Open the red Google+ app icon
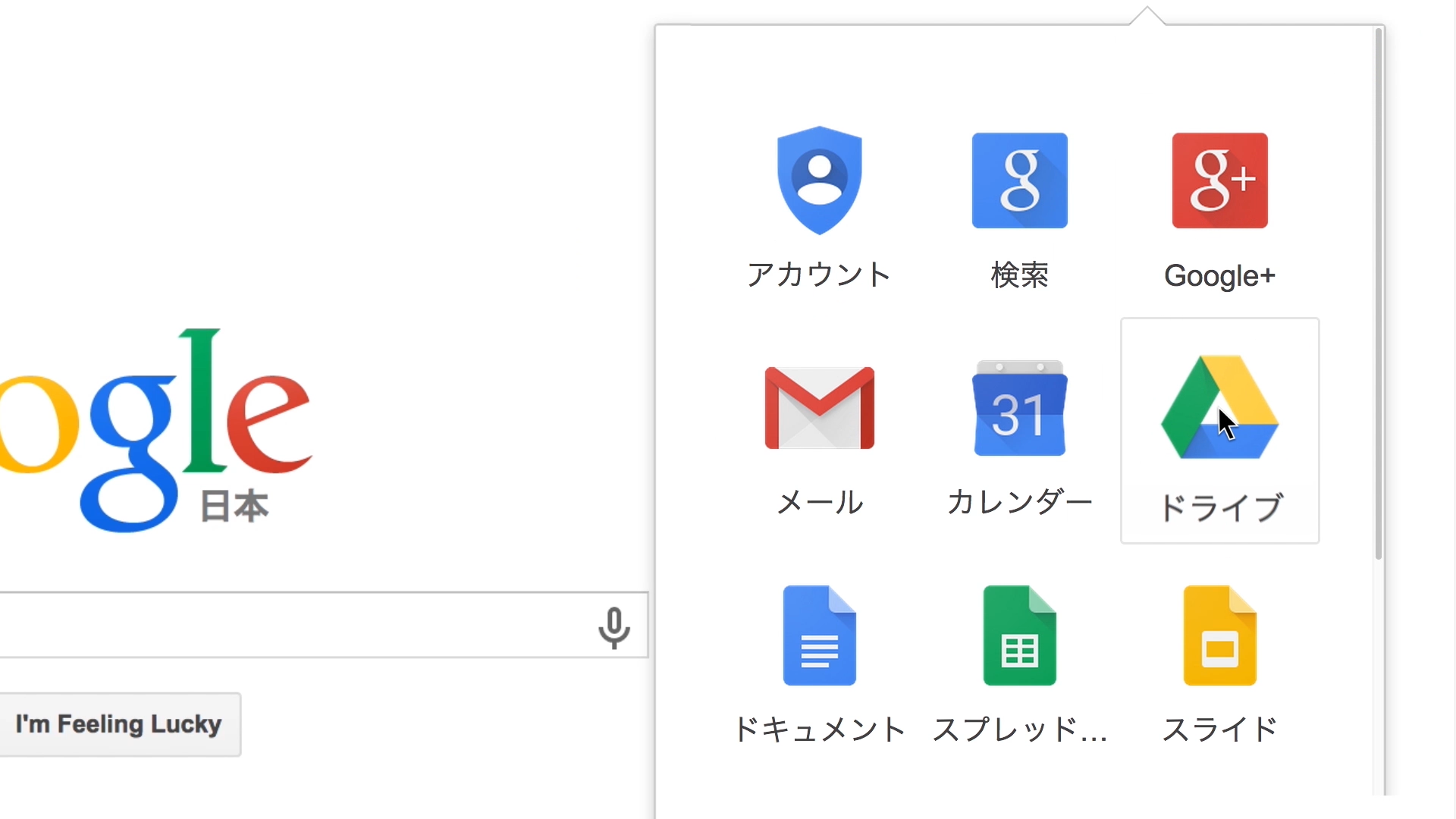 [1220, 180]
